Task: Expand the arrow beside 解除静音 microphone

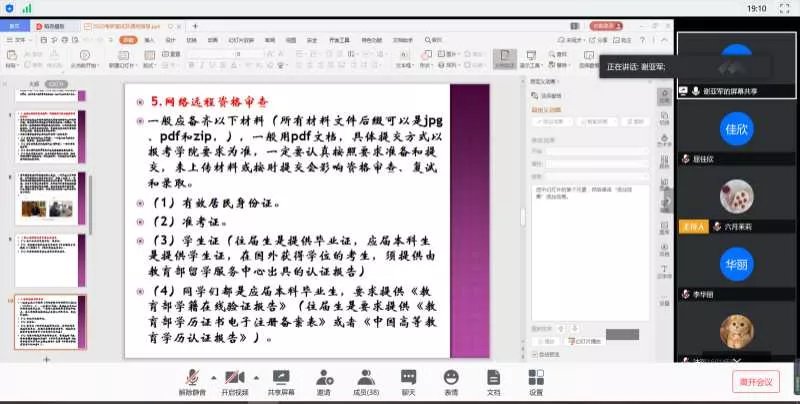Action: click(213, 377)
